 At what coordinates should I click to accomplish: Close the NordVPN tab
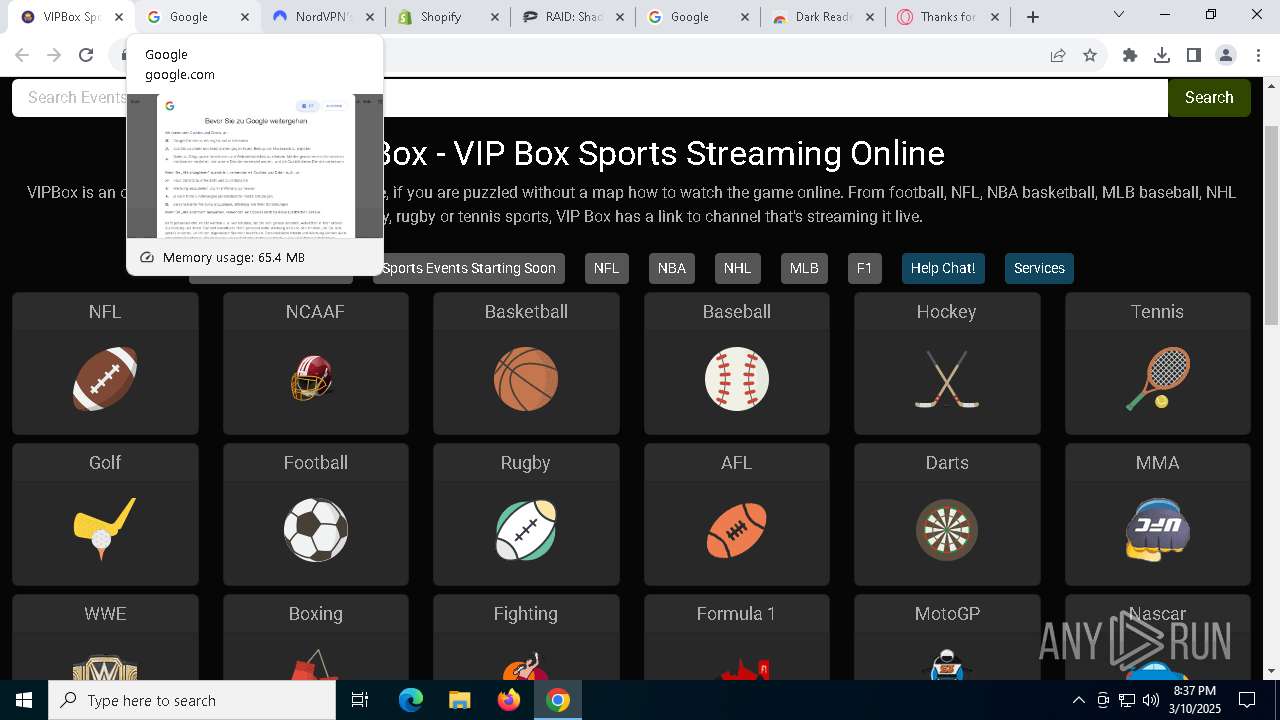[369, 17]
